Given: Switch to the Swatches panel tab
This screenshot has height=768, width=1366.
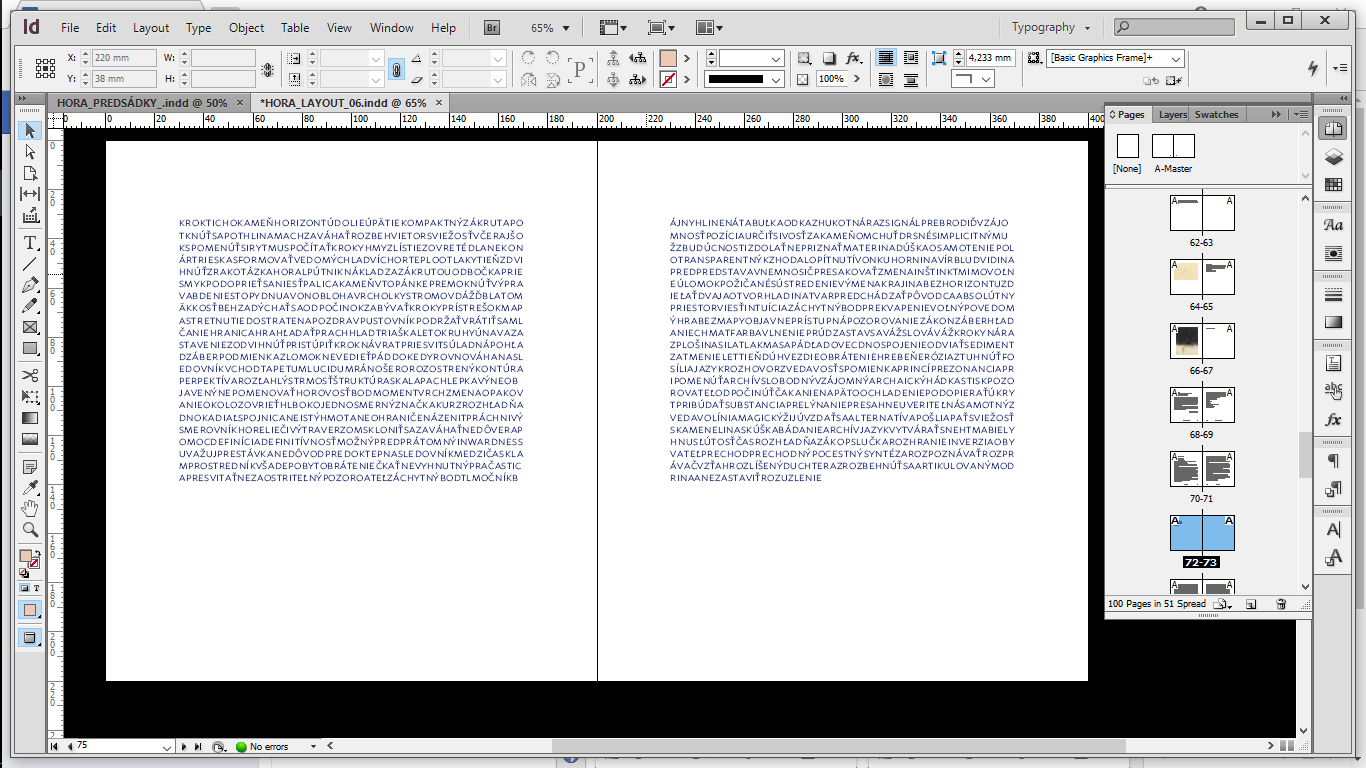Looking at the screenshot, I should pyautogui.click(x=1216, y=115).
